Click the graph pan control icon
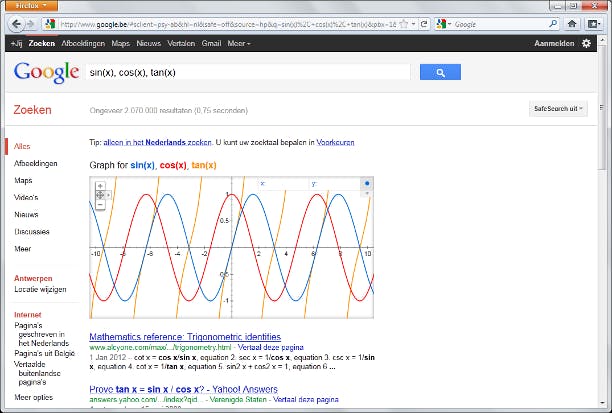612x413 pixels. (99, 195)
